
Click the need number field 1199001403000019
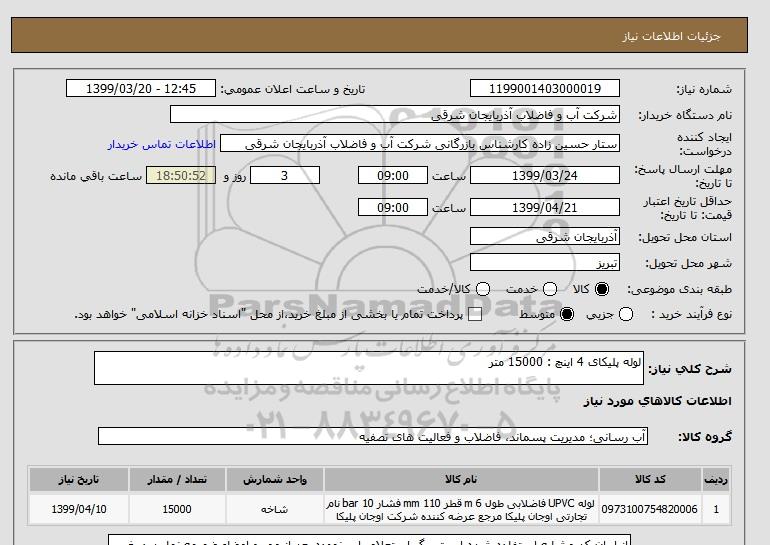[x=545, y=88]
